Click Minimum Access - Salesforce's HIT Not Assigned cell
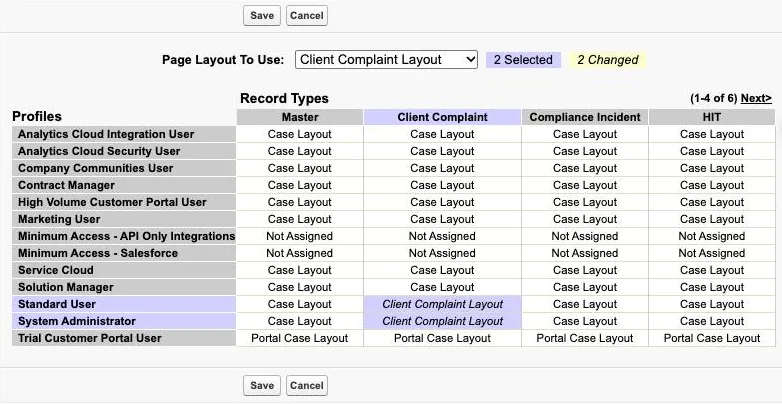The height and width of the screenshot is (404, 782). [x=712, y=253]
